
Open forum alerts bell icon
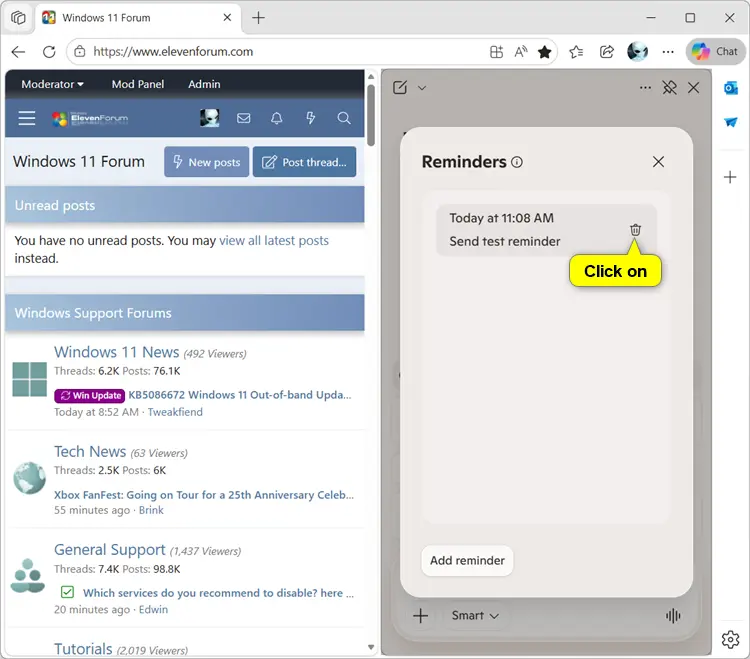pyautogui.click(x=276, y=118)
